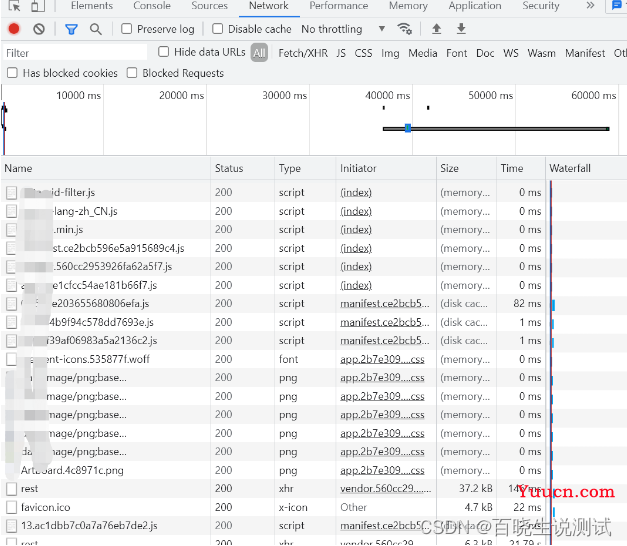
Task: Filter by Manifest requests
Action: (585, 53)
